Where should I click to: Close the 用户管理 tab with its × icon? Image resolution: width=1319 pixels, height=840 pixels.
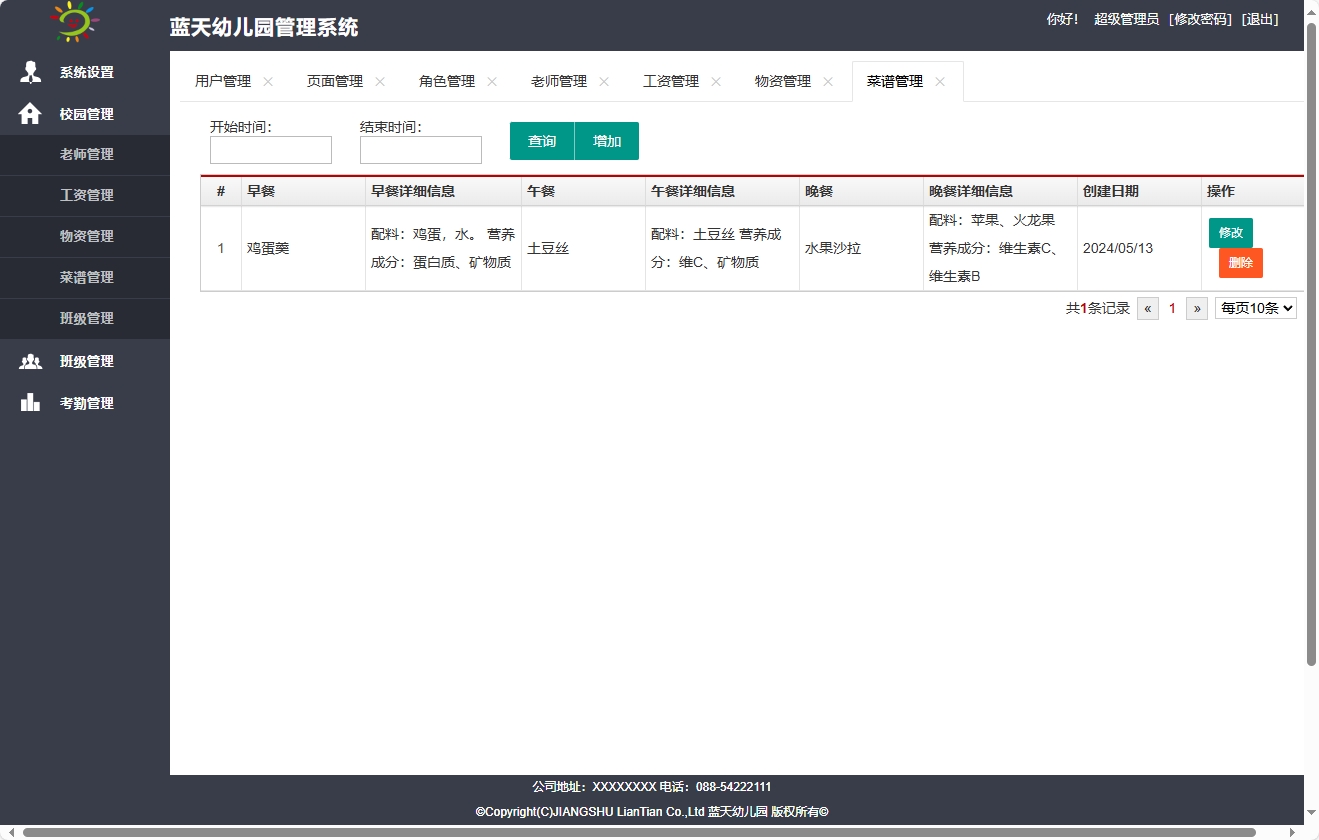pos(266,81)
